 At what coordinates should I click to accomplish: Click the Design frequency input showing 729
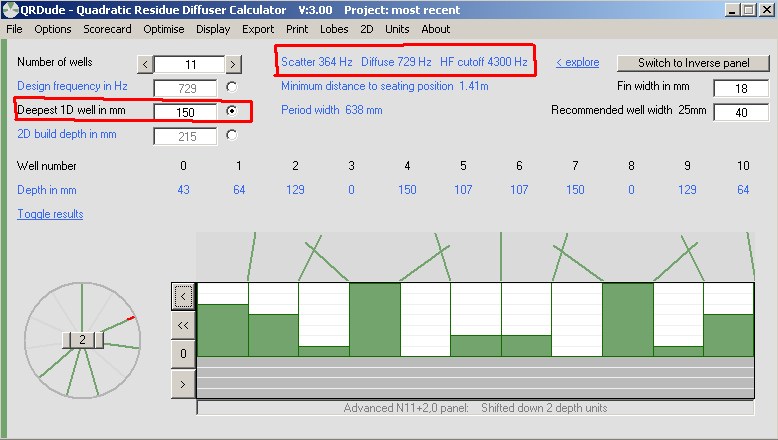click(x=186, y=88)
